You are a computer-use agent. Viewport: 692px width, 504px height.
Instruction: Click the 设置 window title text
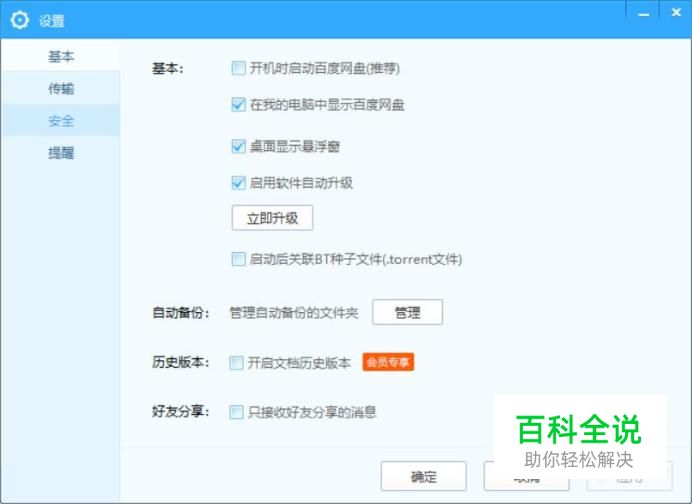(52, 21)
